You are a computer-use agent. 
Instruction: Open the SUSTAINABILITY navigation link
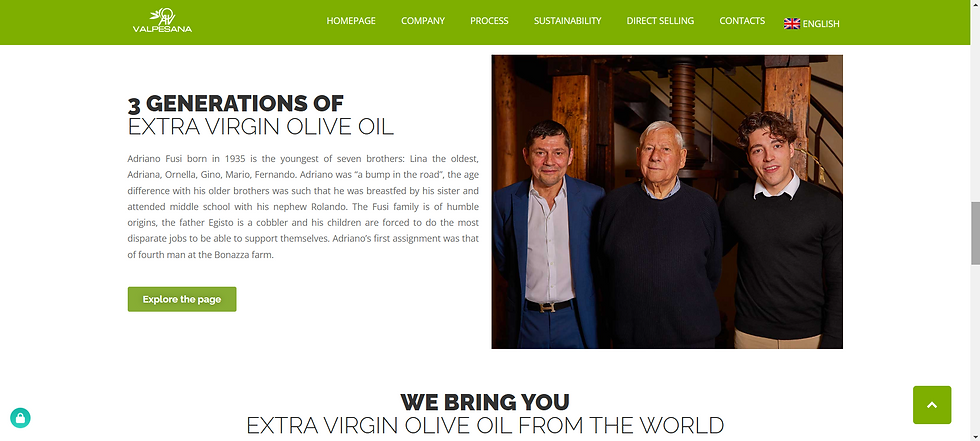click(x=568, y=21)
